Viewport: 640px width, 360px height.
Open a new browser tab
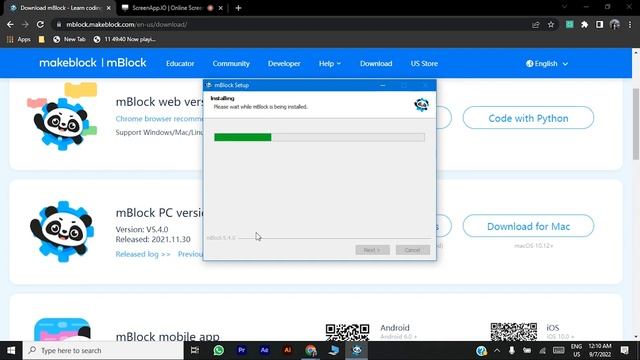[x=238, y=8]
